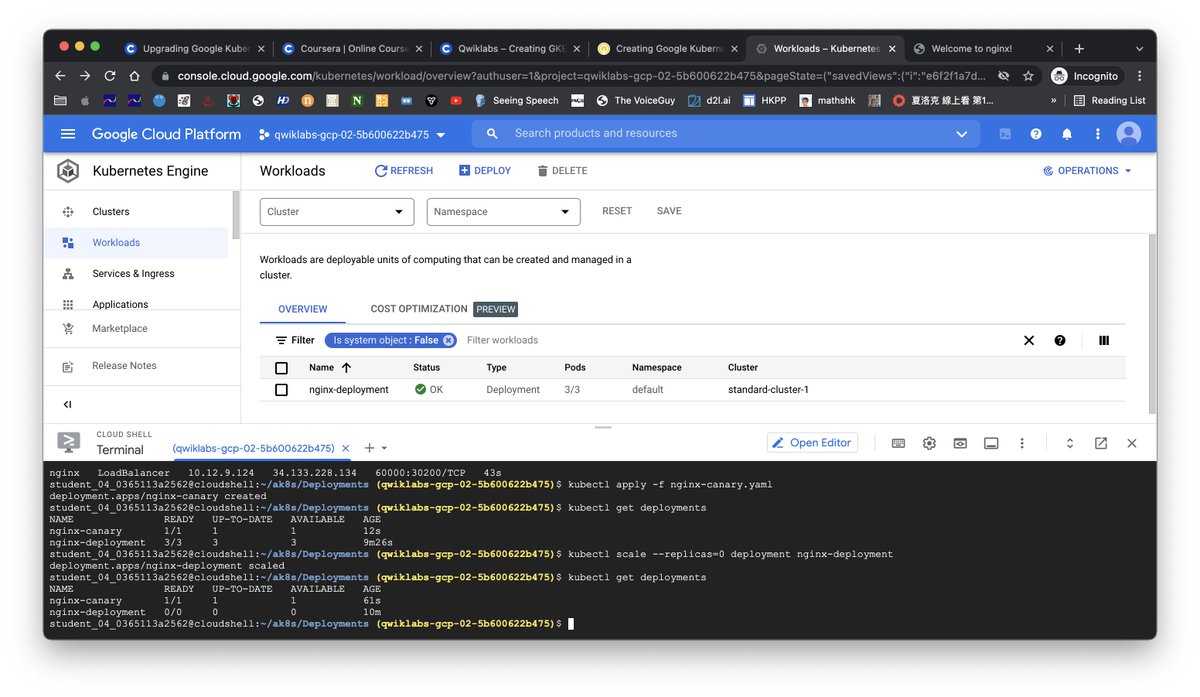Select all workloads header checkbox
Screen dimensions: 1200x697
tap(281, 368)
